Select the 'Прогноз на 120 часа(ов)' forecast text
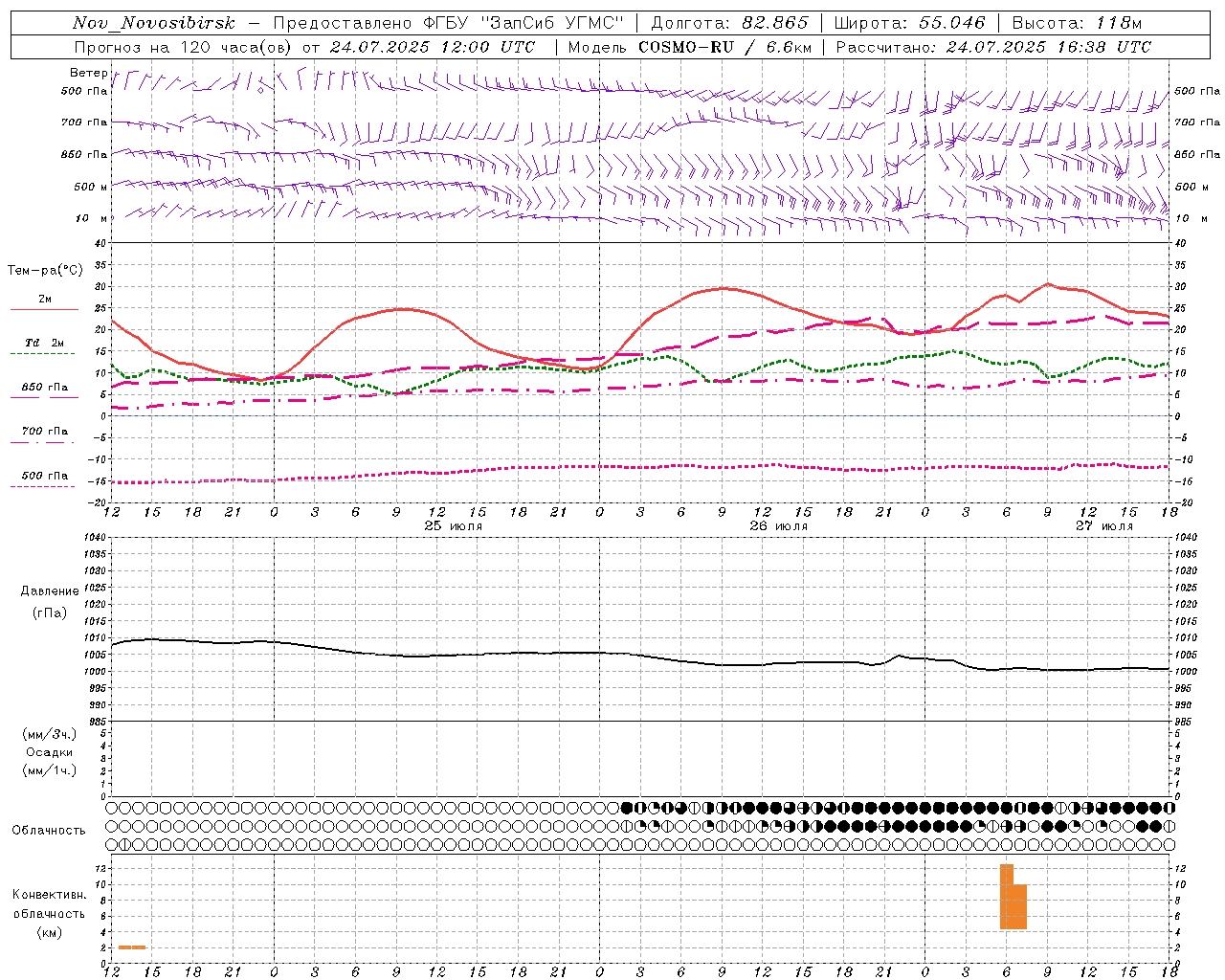The image size is (1225, 980). pos(185,47)
